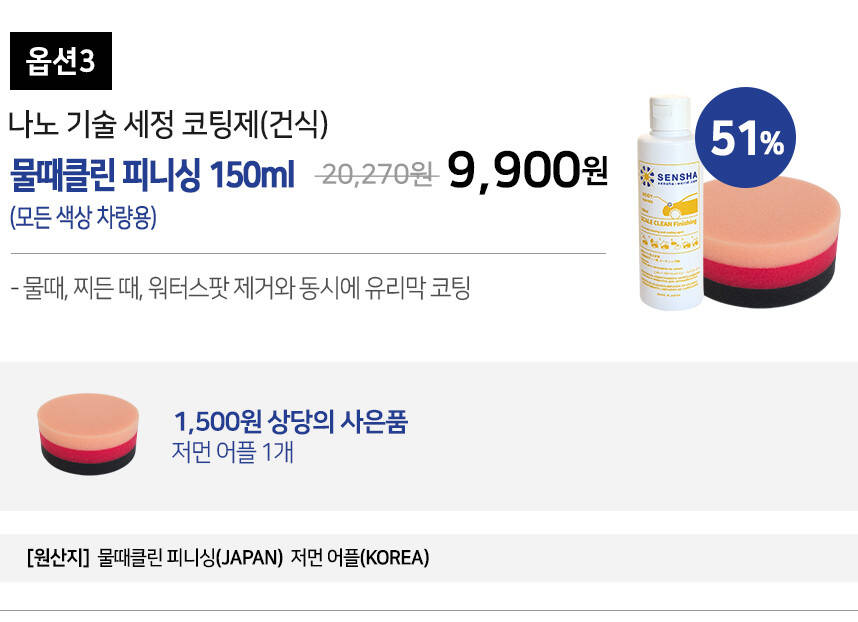Click the (모든 색상 차량용) subtitle
This screenshot has width=858, height=622.
83,217
